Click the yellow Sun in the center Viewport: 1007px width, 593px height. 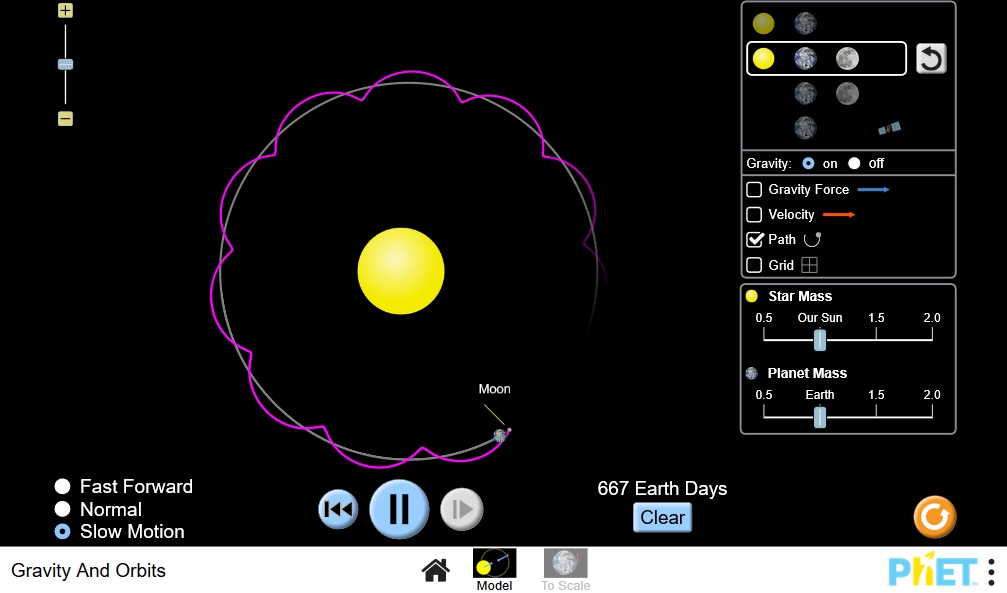click(401, 271)
